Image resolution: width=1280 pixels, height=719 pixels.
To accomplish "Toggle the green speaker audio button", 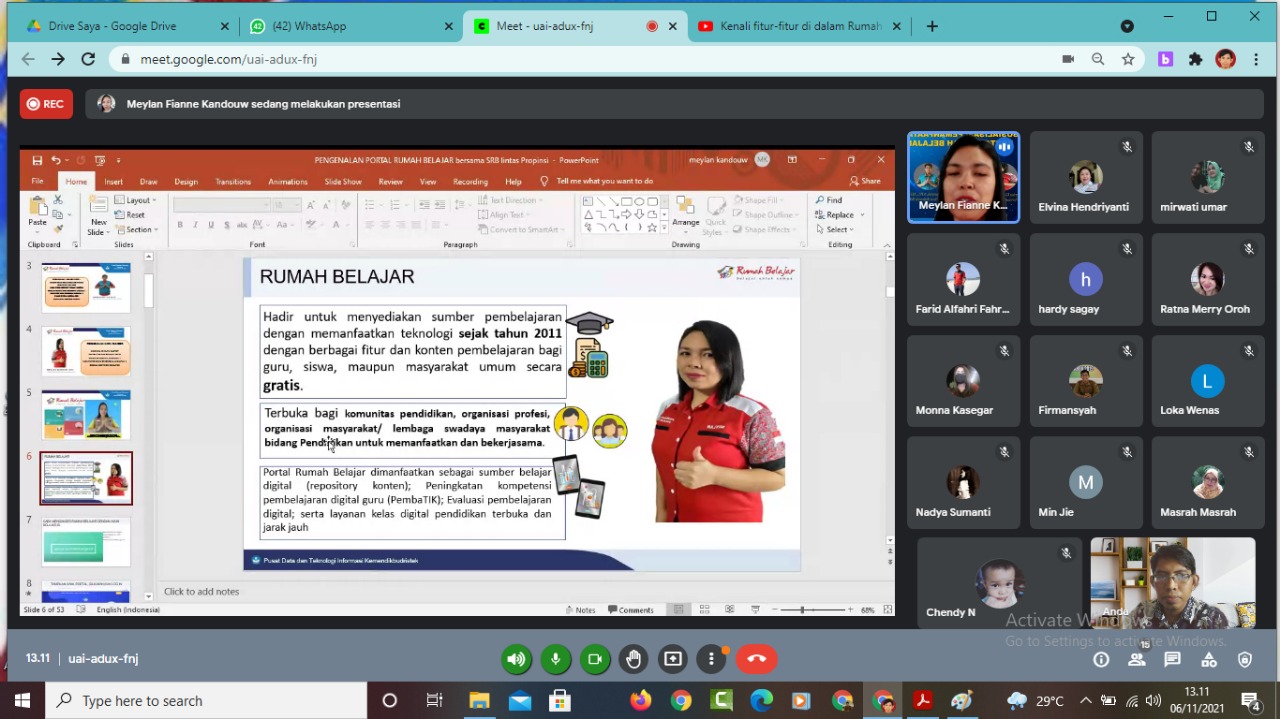I will pyautogui.click(x=516, y=659).
